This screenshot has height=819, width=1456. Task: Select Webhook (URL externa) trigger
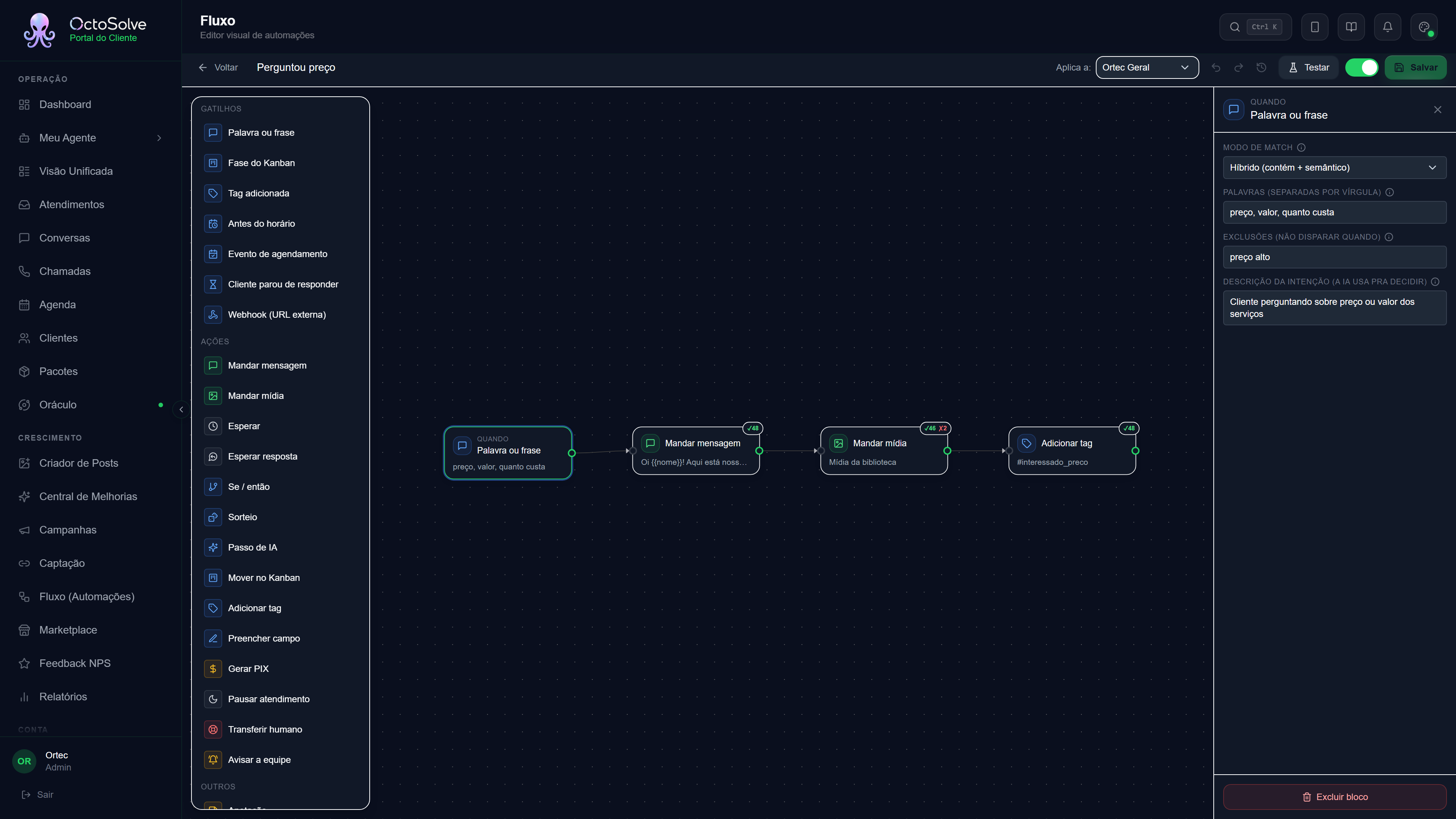click(280, 315)
